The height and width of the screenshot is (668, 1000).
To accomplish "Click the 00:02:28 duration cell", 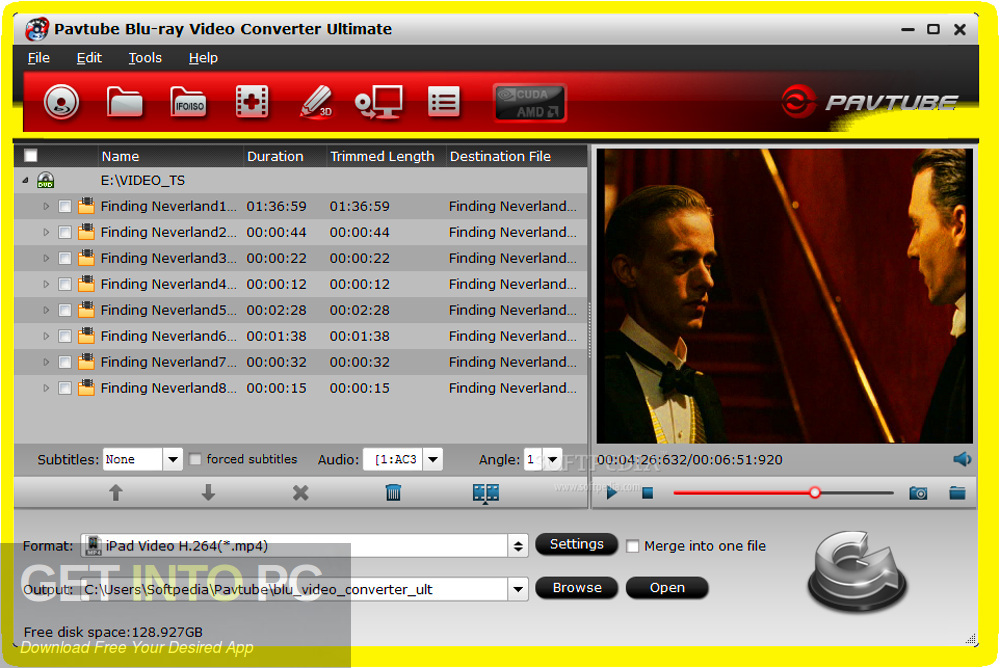I will pyautogui.click(x=276, y=310).
